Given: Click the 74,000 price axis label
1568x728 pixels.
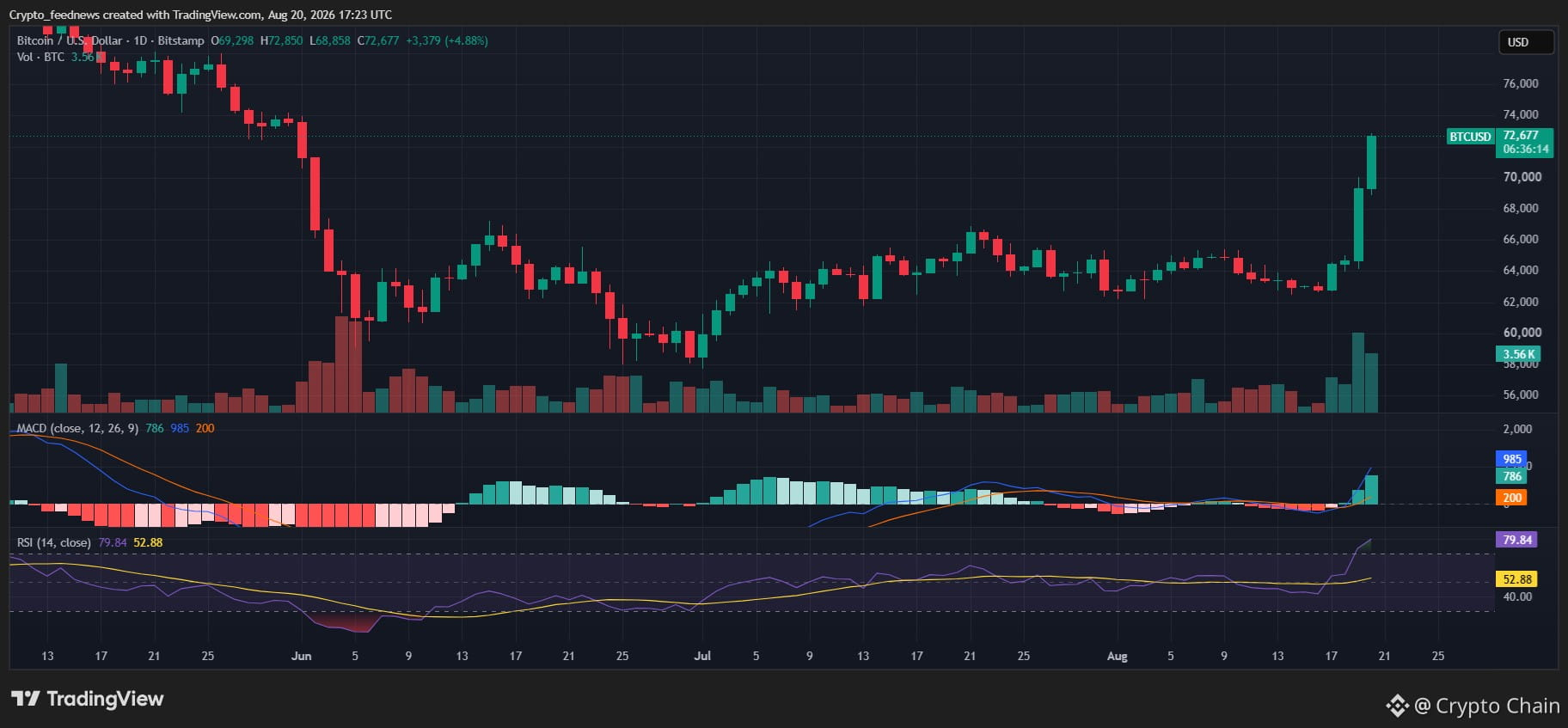Looking at the screenshot, I should coord(1521,114).
